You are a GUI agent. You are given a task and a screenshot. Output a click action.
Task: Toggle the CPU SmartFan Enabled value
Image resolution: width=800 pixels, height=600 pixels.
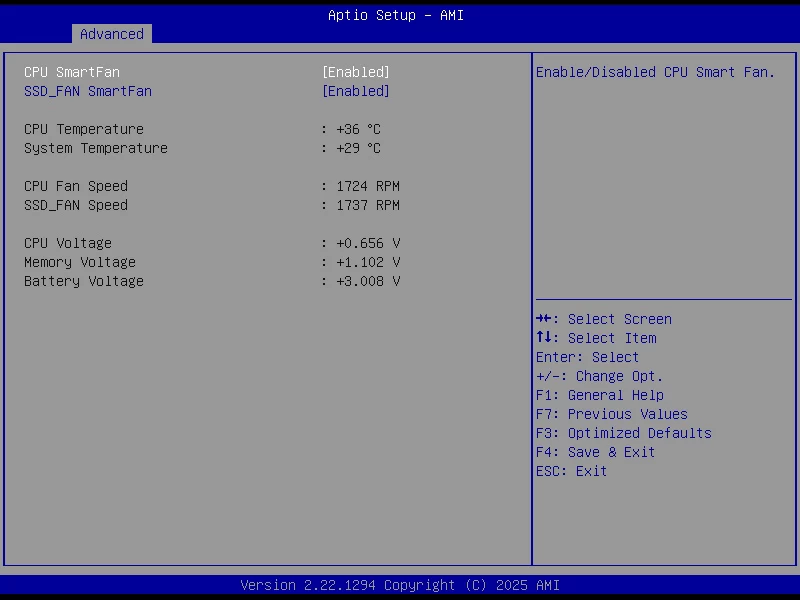pos(355,72)
